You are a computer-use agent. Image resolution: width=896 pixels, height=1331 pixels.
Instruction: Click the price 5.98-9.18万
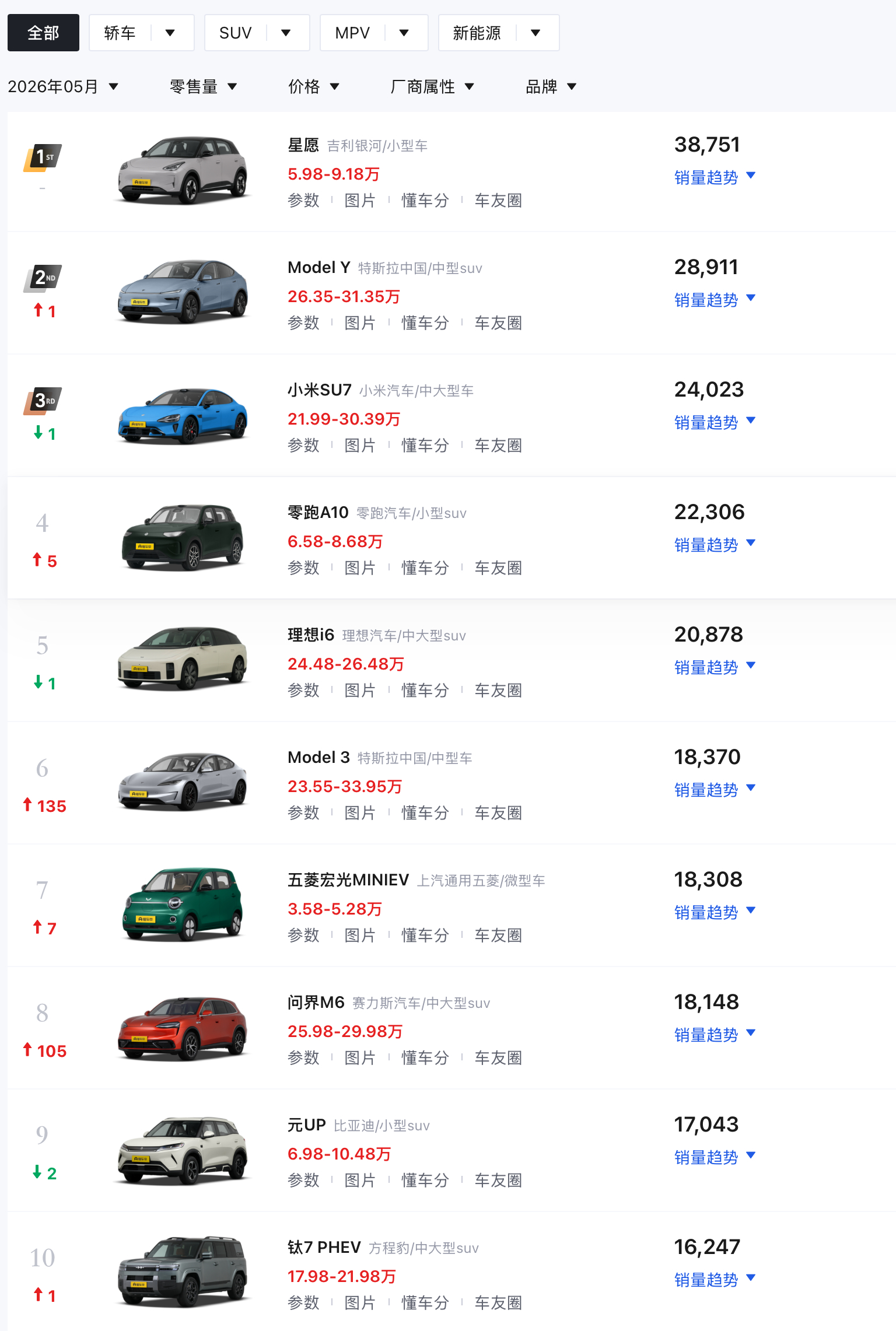[334, 174]
